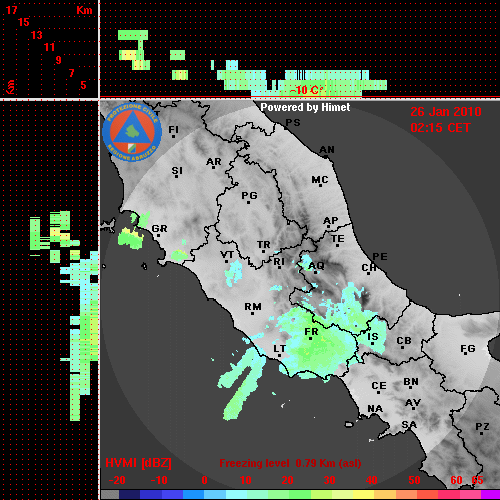Click the AV city label on map

pyautogui.click(x=413, y=403)
